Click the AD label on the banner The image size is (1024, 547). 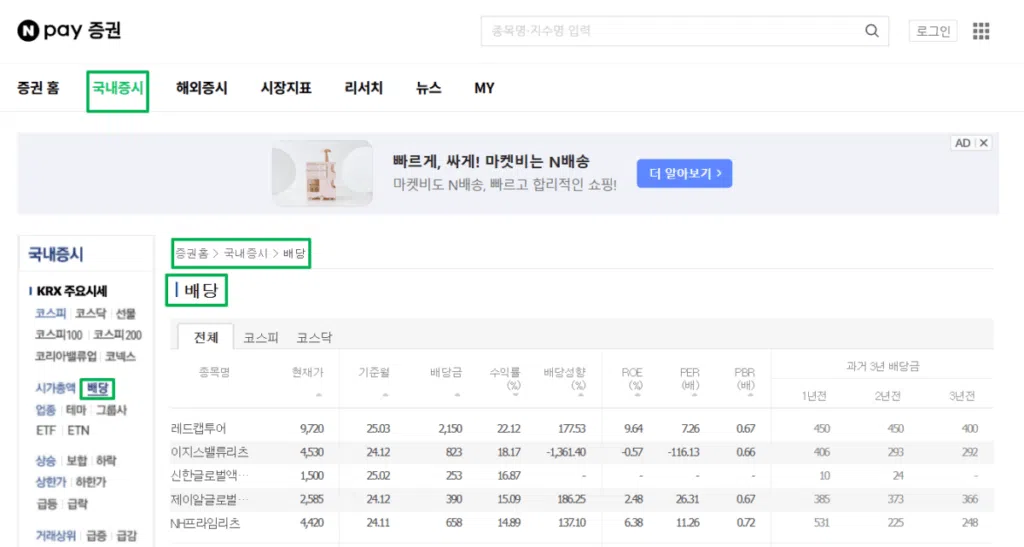[x=962, y=143]
